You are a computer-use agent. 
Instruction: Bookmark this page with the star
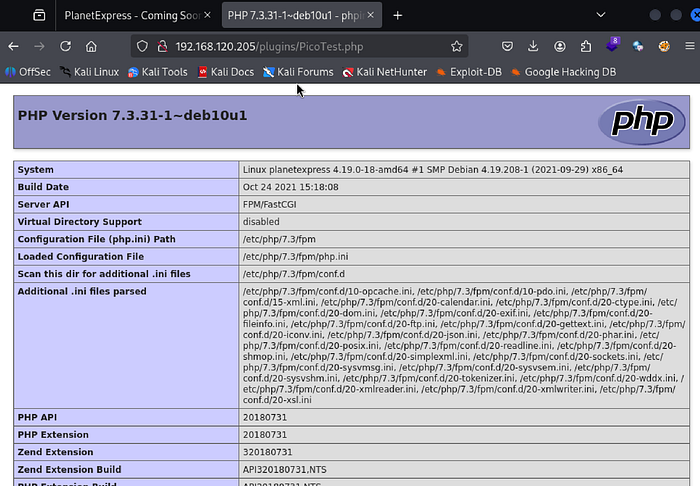coord(456,46)
